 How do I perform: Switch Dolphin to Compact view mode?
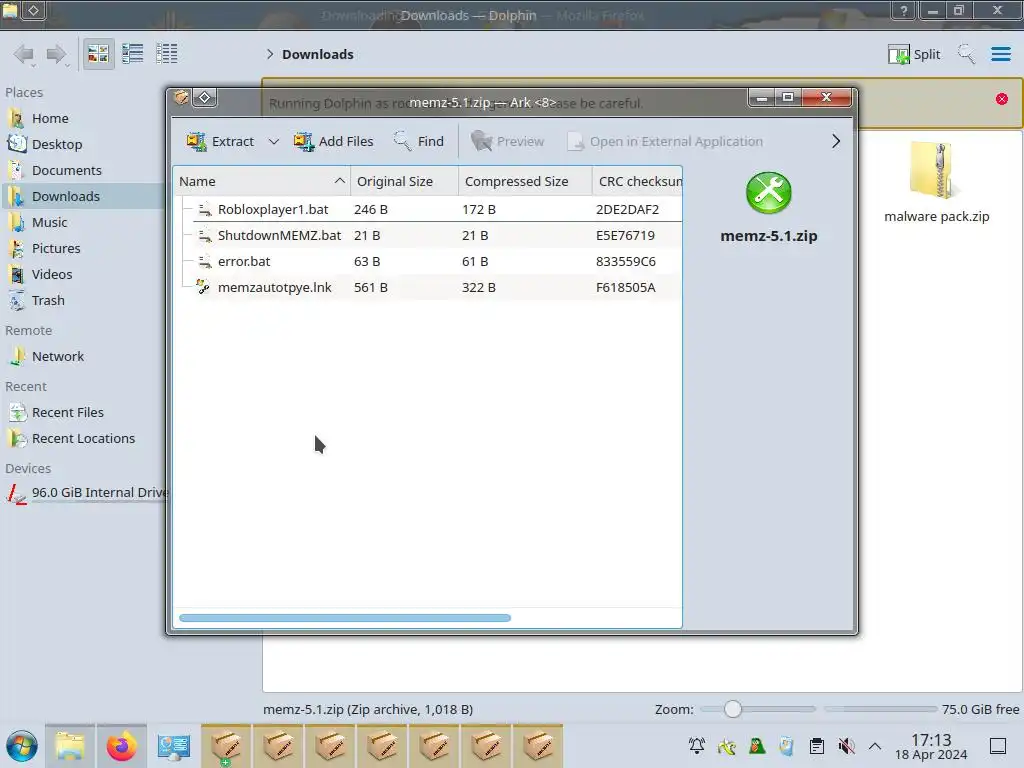(133, 54)
